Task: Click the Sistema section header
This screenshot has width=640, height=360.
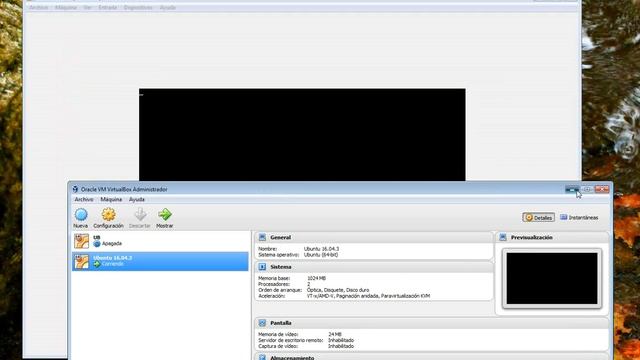Action: 374,267
